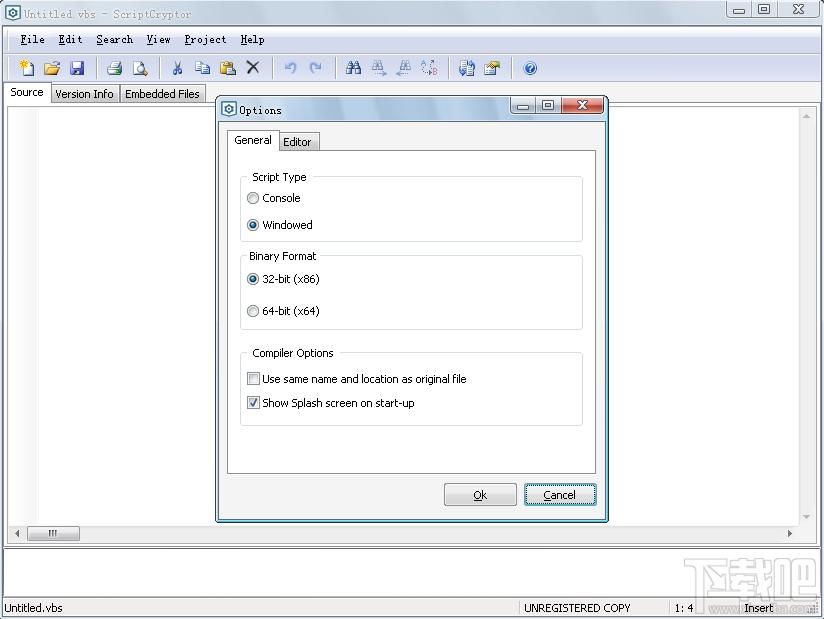Copy selection toolbar icon

click(x=202, y=68)
